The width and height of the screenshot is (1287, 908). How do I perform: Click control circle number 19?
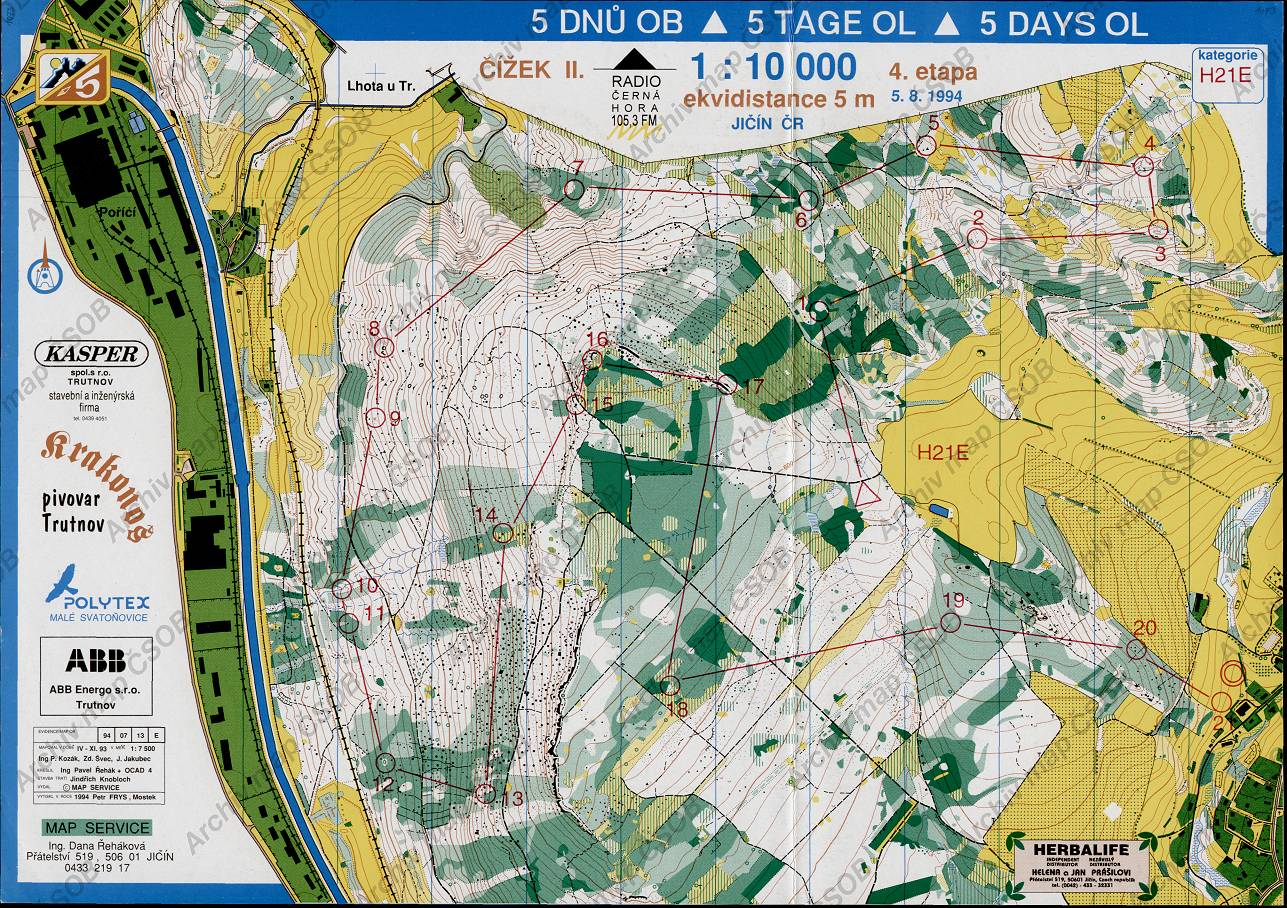pyautogui.click(x=950, y=624)
